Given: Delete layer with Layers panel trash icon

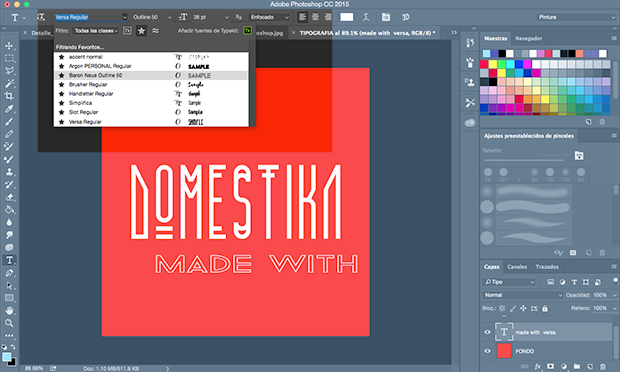Looking at the screenshot, I should click(x=602, y=366).
